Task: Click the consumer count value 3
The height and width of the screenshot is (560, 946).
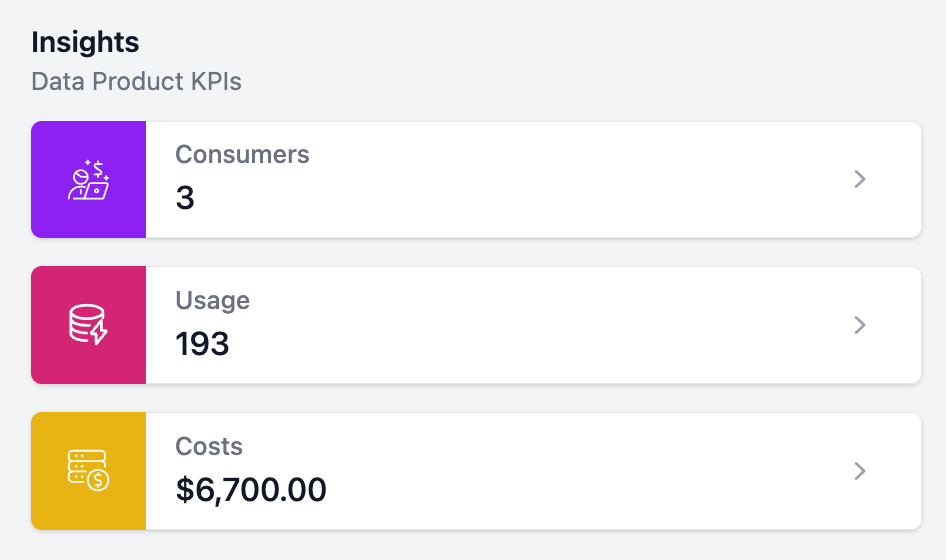Action: 185,198
